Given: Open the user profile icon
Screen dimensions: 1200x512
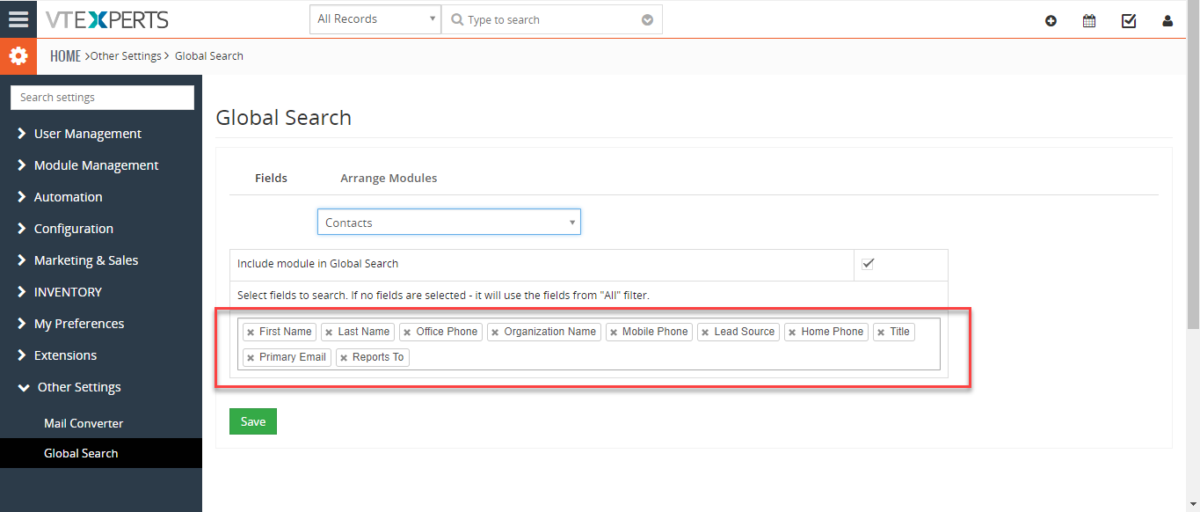Looking at the screenshot, I should (1167, 20).
